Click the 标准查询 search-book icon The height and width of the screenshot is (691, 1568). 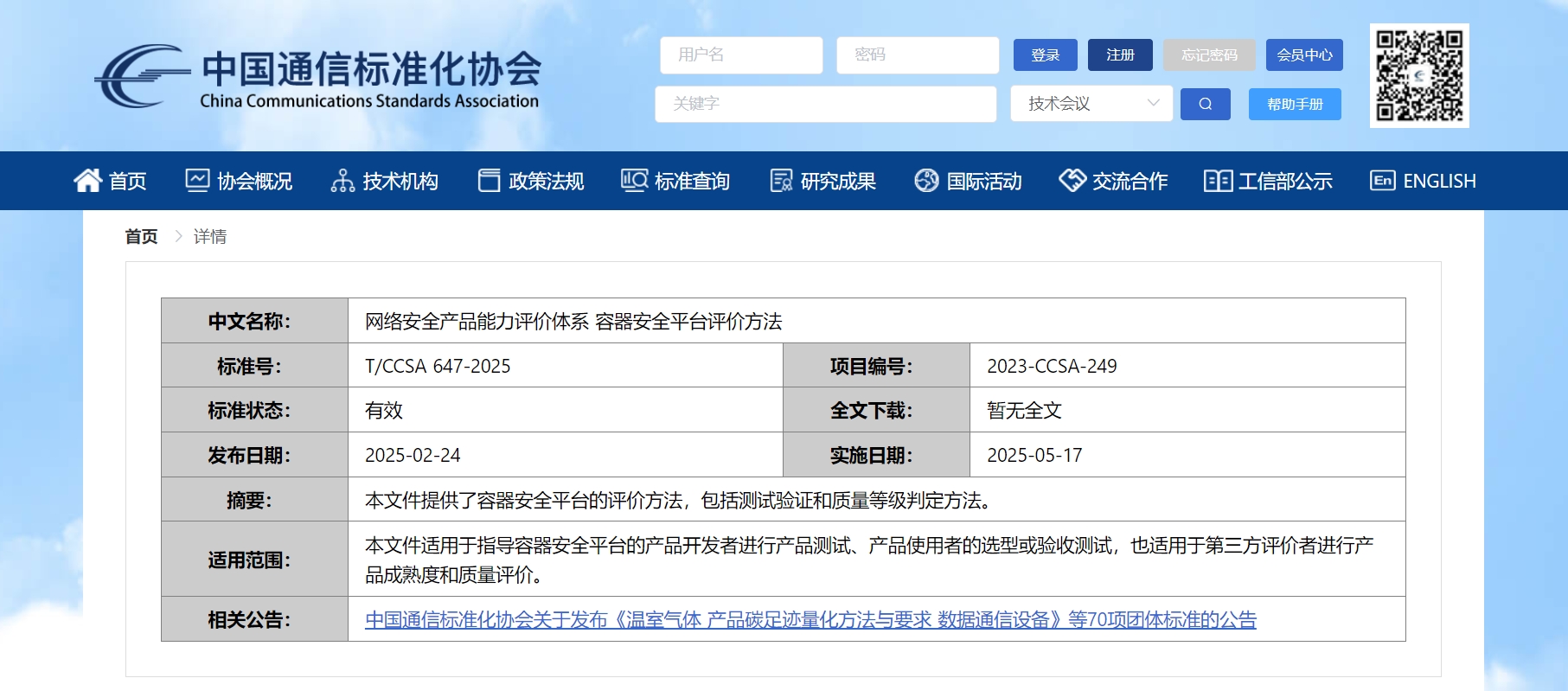pyautogui.click(x=634, y=180)
